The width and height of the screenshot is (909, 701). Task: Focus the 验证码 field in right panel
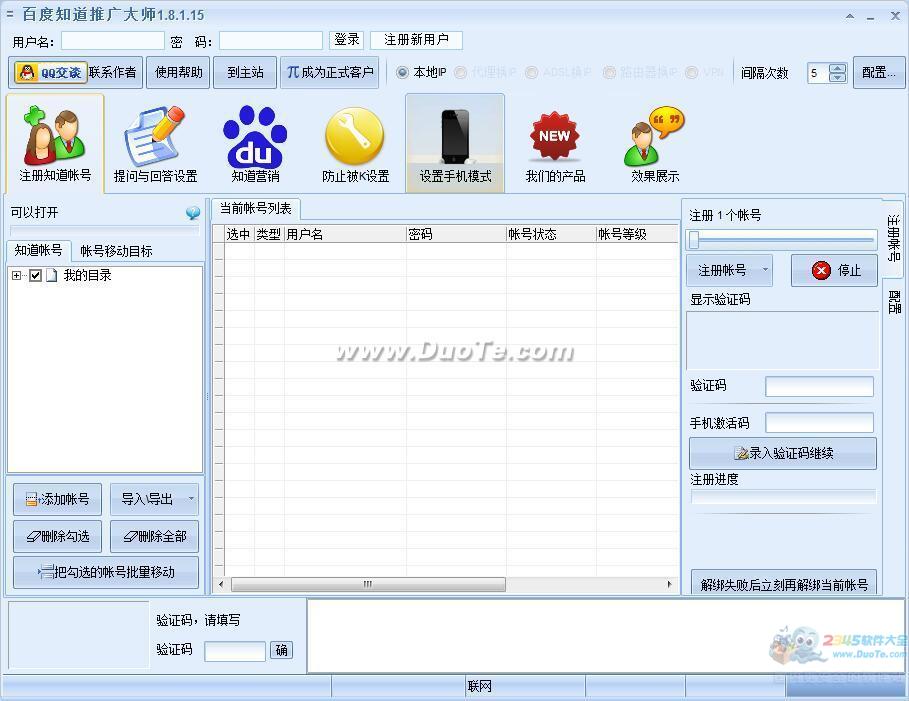tap(819, 386)
